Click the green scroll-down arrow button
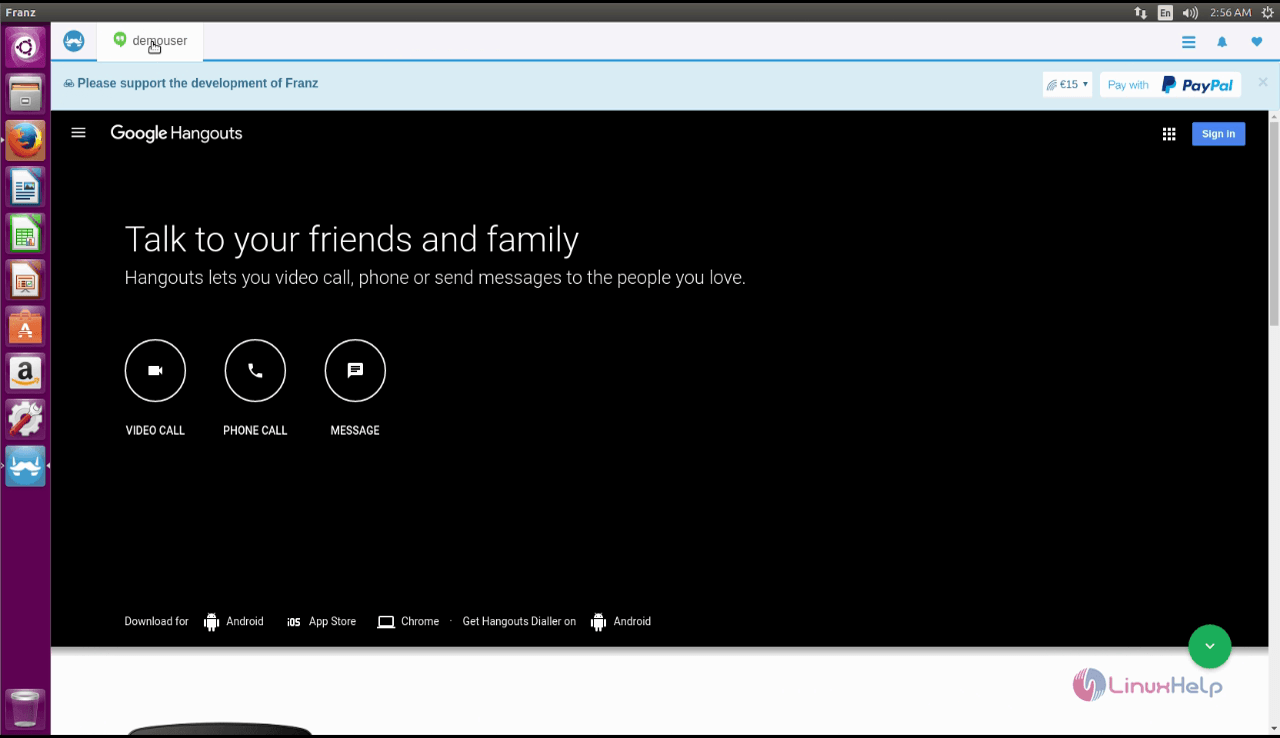Screen dimensions: 1280x738 click(1209, 646)
